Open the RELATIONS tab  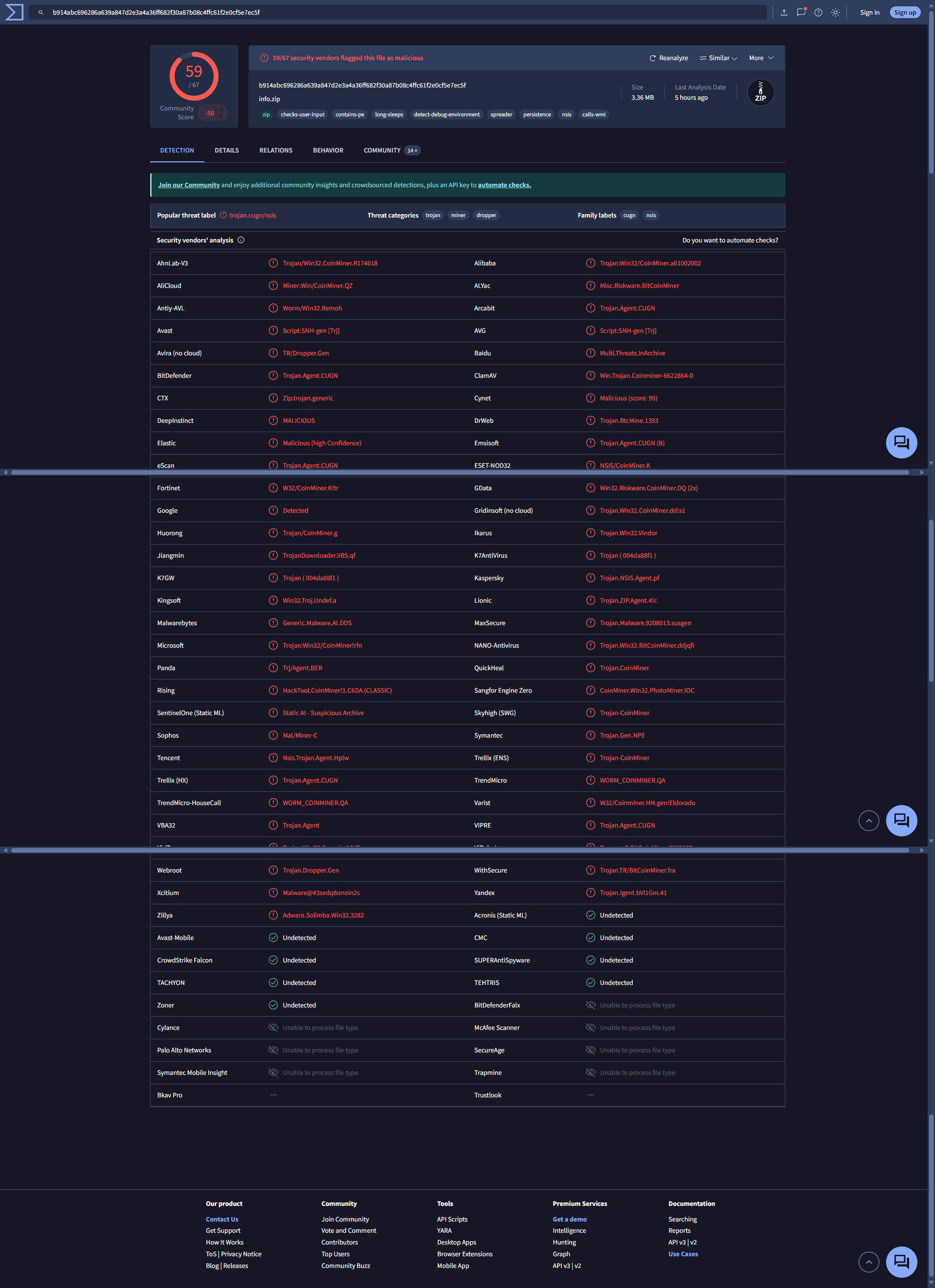(275, 151)
